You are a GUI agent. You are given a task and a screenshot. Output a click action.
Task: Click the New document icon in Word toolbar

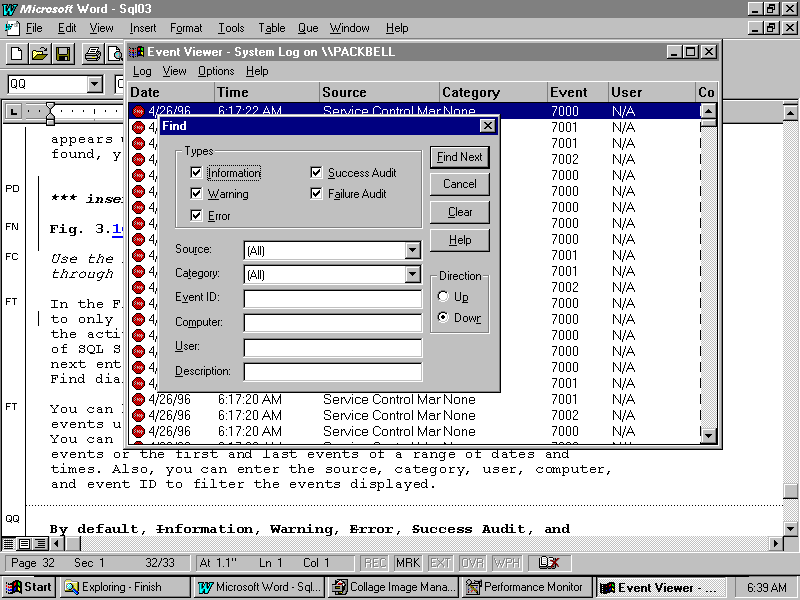pos(17,54)
